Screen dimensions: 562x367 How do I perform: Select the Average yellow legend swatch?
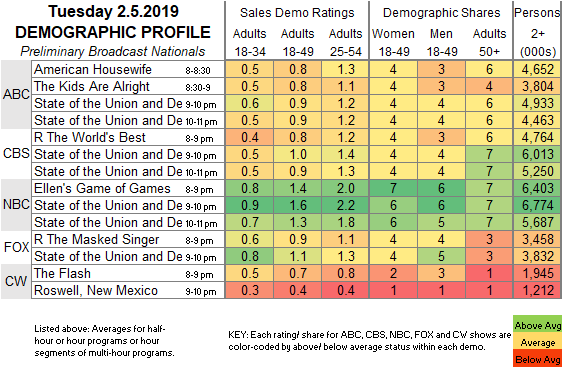(x=537, y=343)
